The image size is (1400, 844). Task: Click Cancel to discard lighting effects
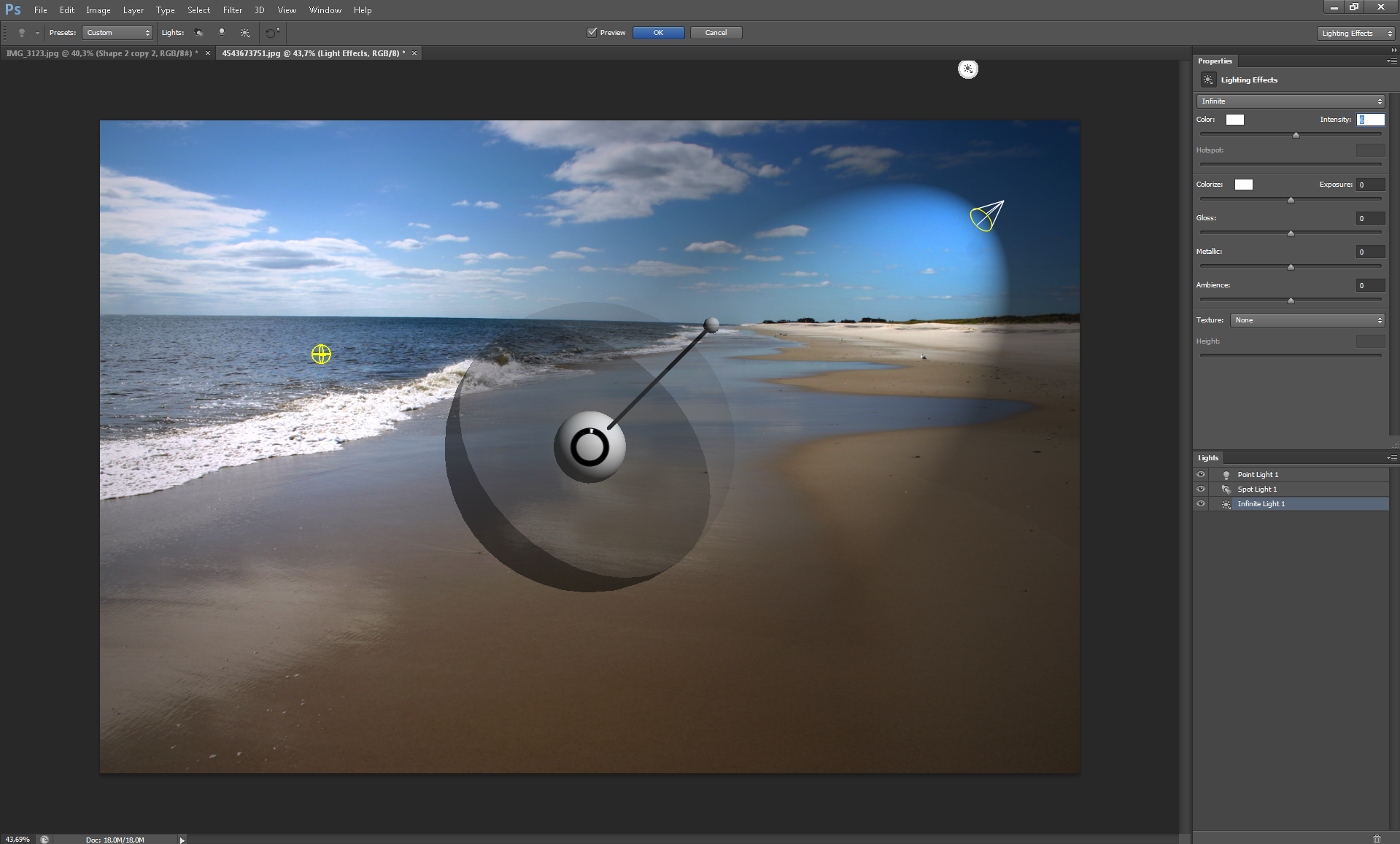715,33
